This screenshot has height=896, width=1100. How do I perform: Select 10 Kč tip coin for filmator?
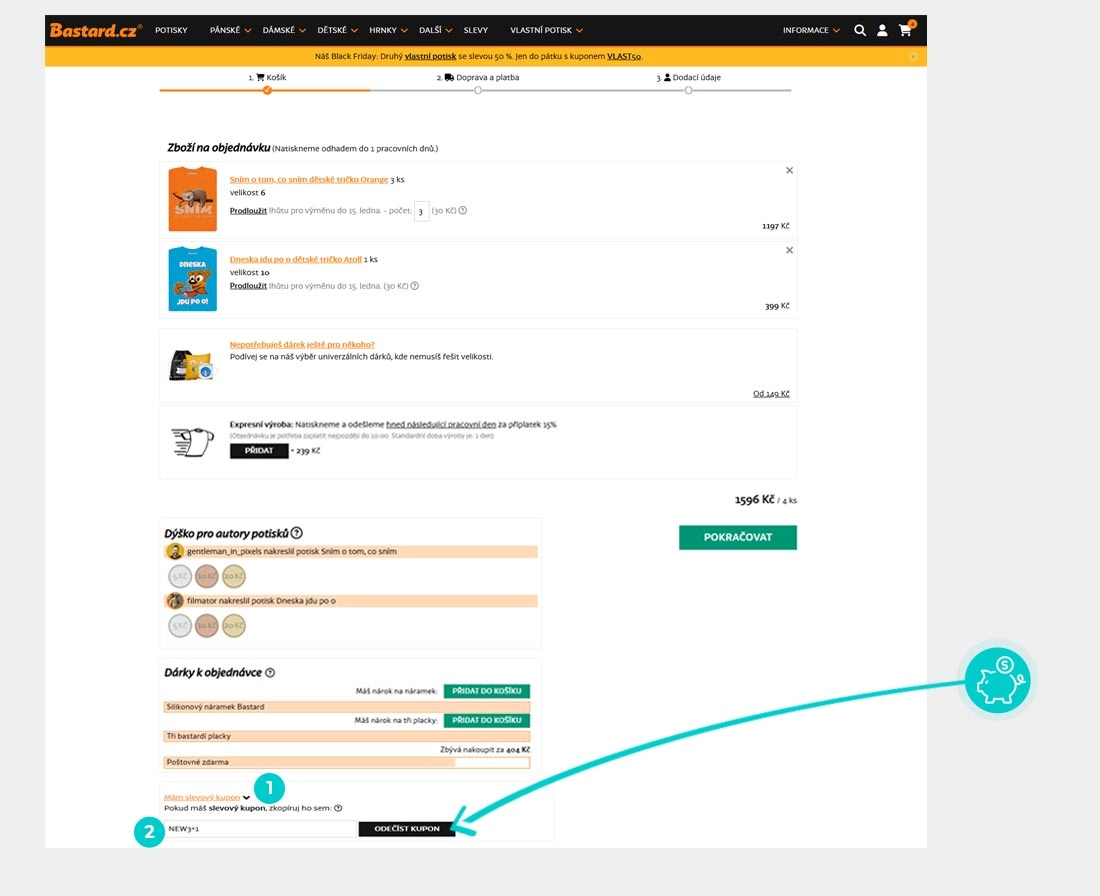(x=207, y=626)
